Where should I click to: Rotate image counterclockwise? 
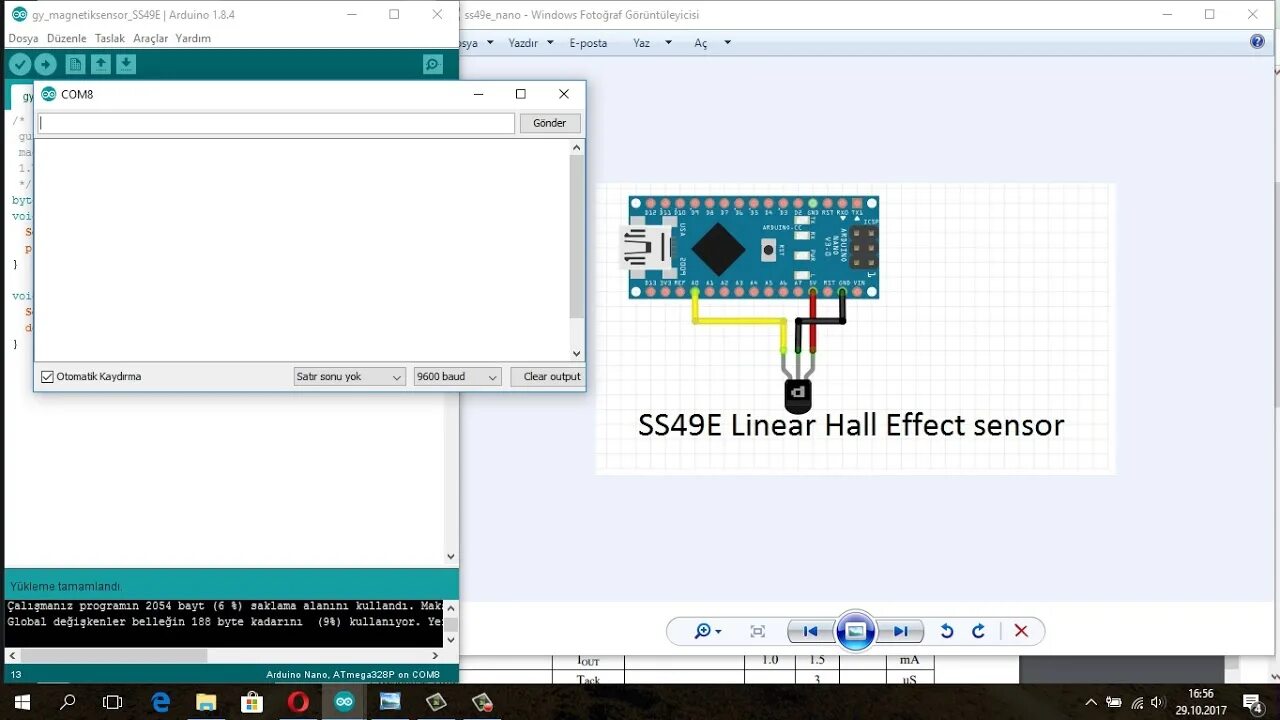pyautogui.click(x=946, y=631)
